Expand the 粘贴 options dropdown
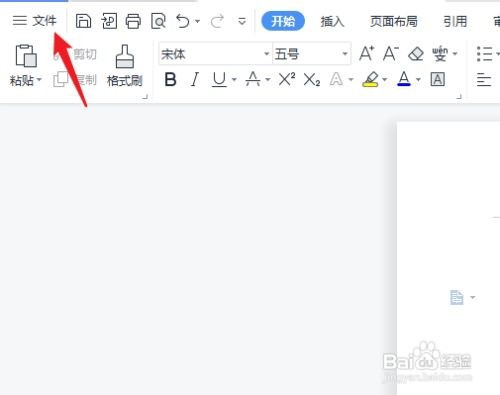 coord(39,80)
